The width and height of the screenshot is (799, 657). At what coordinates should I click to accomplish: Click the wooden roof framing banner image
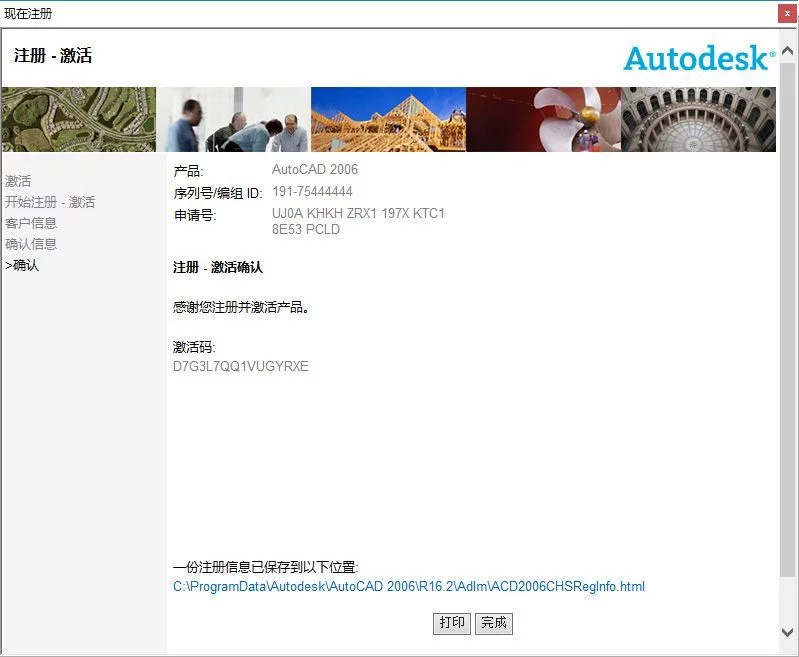[388, 119]
